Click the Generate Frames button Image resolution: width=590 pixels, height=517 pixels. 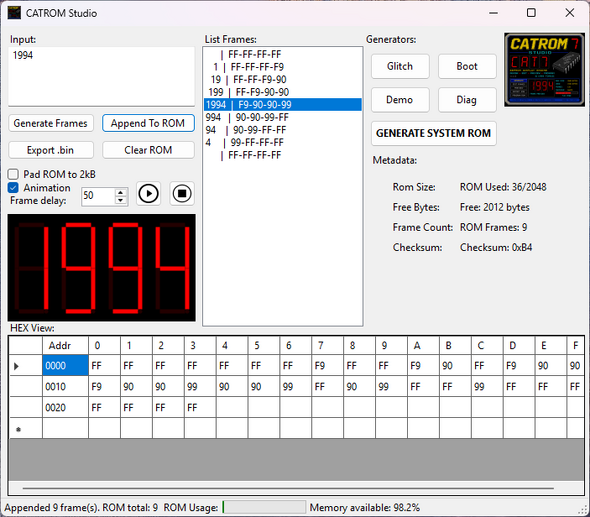point(51,123)
